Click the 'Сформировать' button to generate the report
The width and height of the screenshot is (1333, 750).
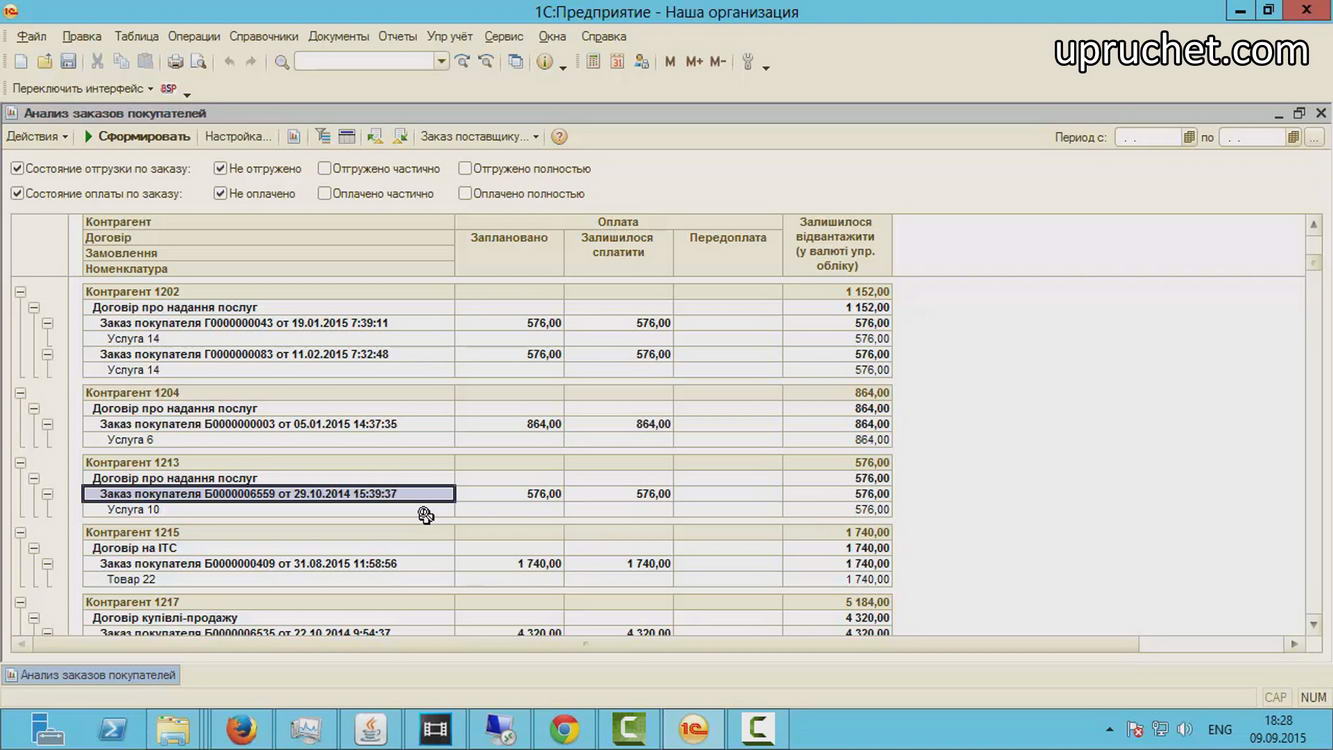pyautogui.click(x=136, y=137)
